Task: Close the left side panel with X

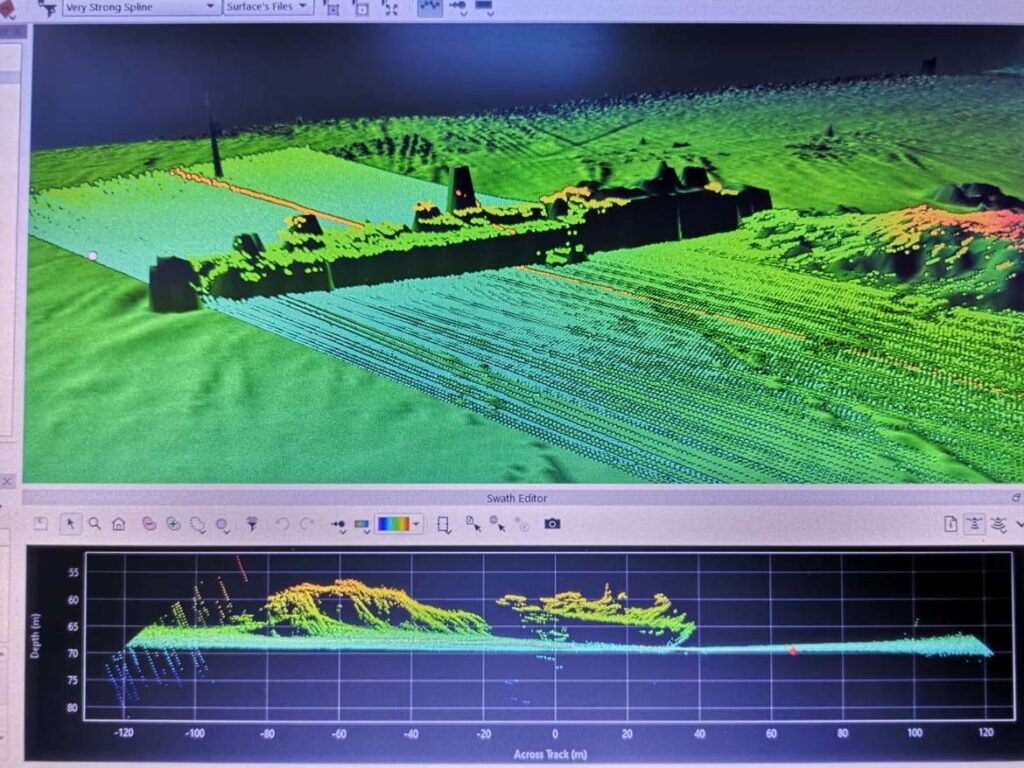Action: coord(7,482)
